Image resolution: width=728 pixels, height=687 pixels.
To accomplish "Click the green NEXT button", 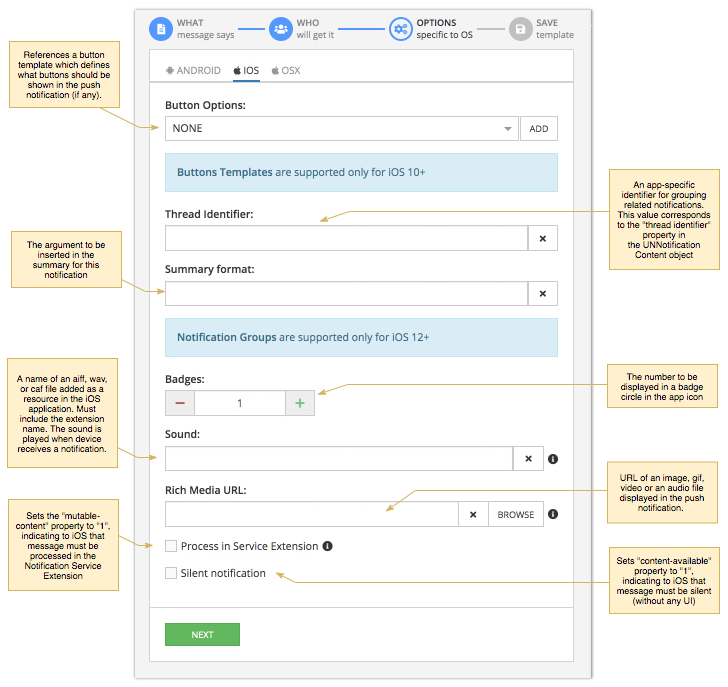I will 202,635.
